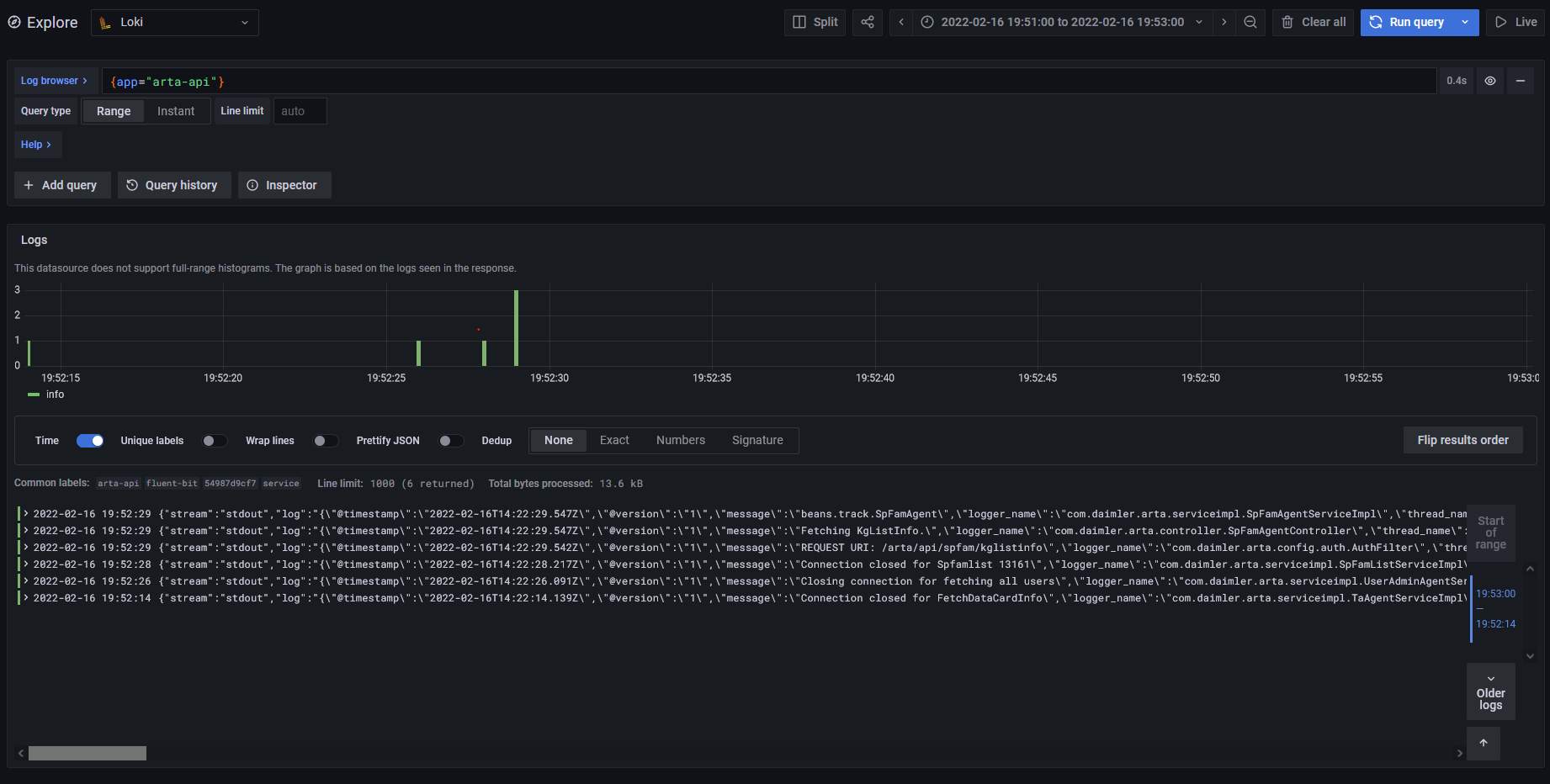Click the Flip results order button
This screenshot has width=1550, height=784.
[x=1462, y=439]
